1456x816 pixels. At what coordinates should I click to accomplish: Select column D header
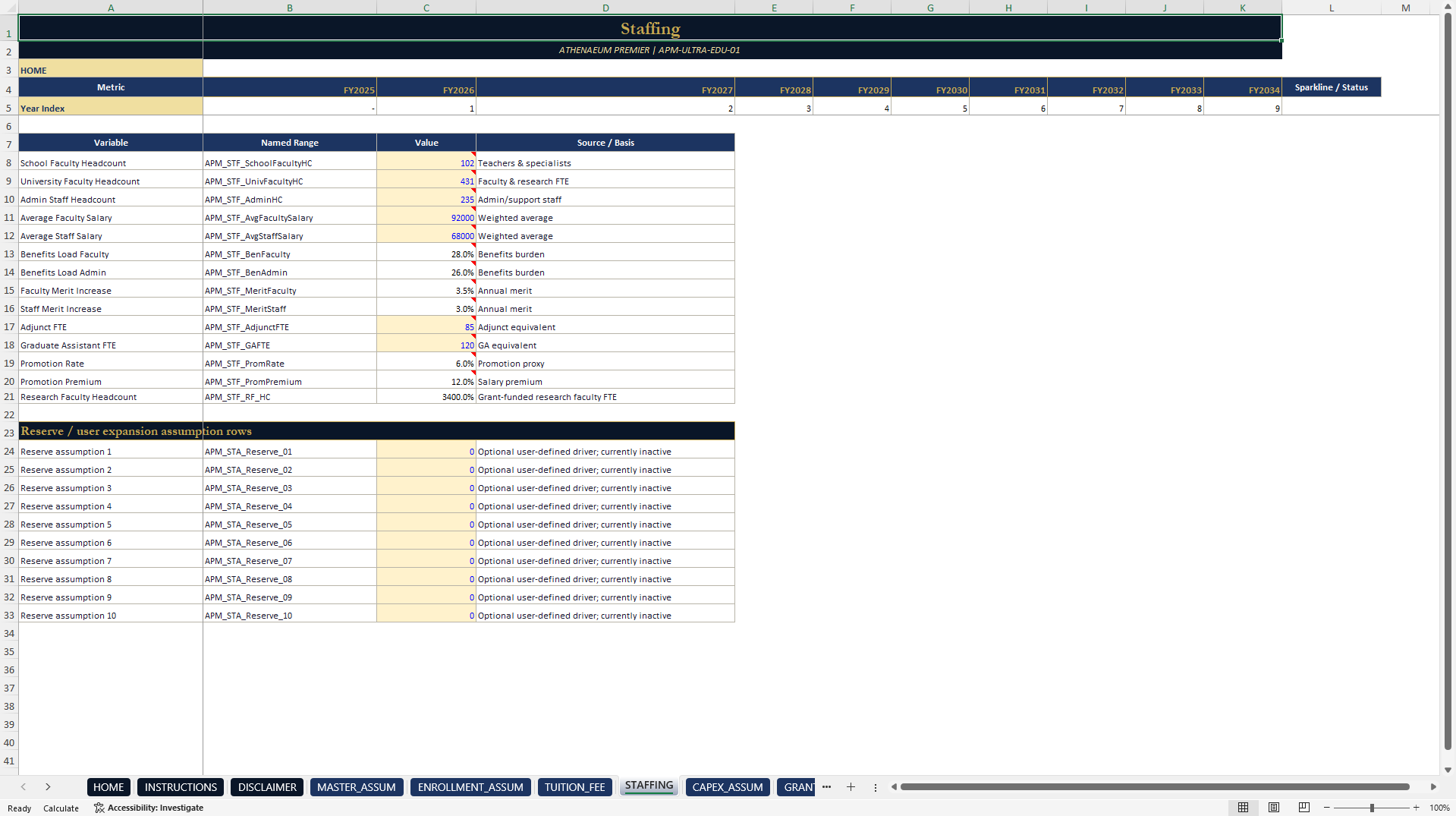605,8
